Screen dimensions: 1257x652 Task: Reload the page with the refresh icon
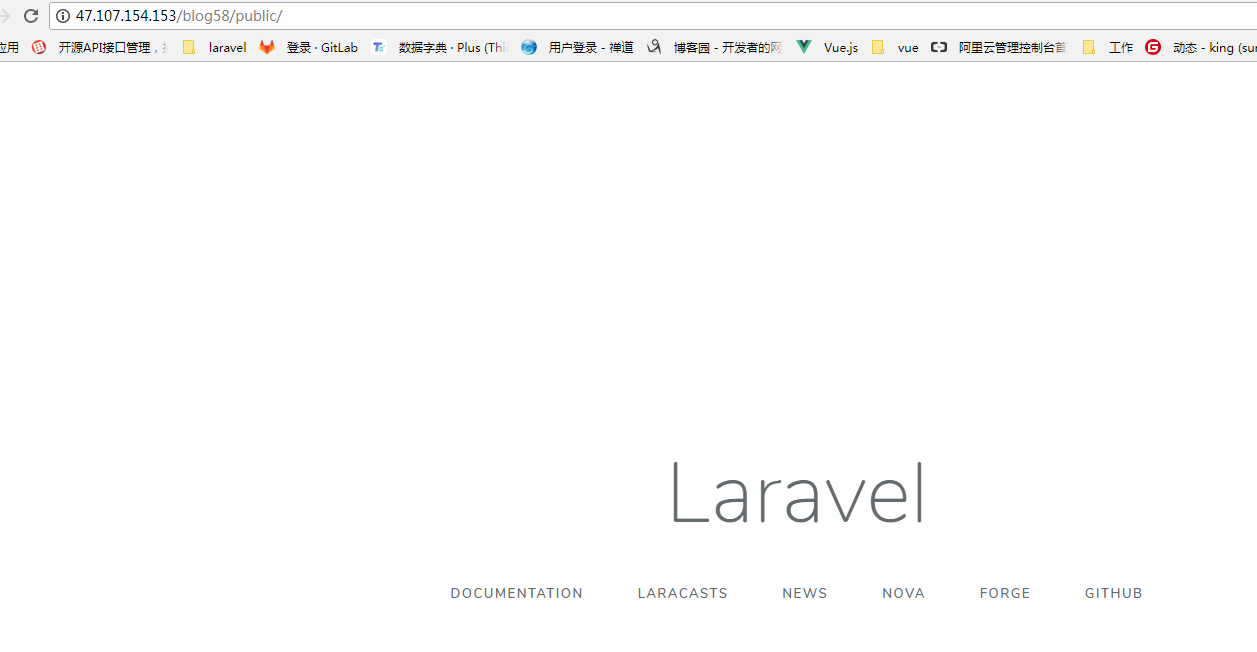click(x=31, y=16)
